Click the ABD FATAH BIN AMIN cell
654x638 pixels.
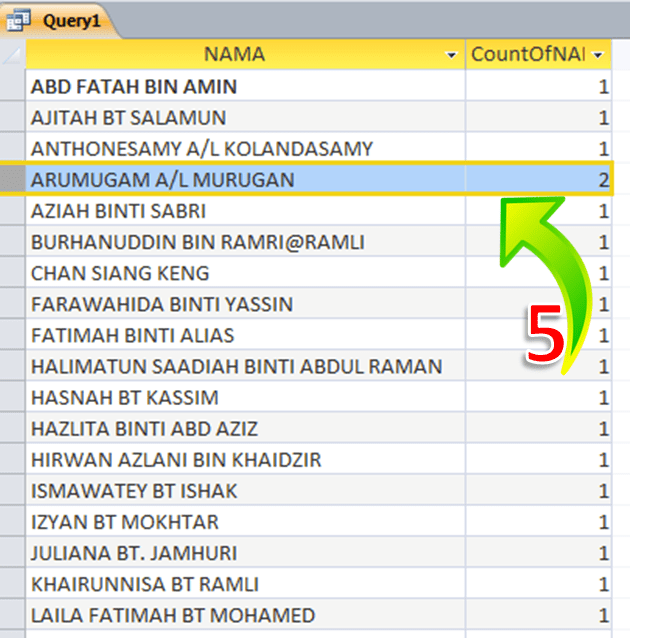[134, 87]
